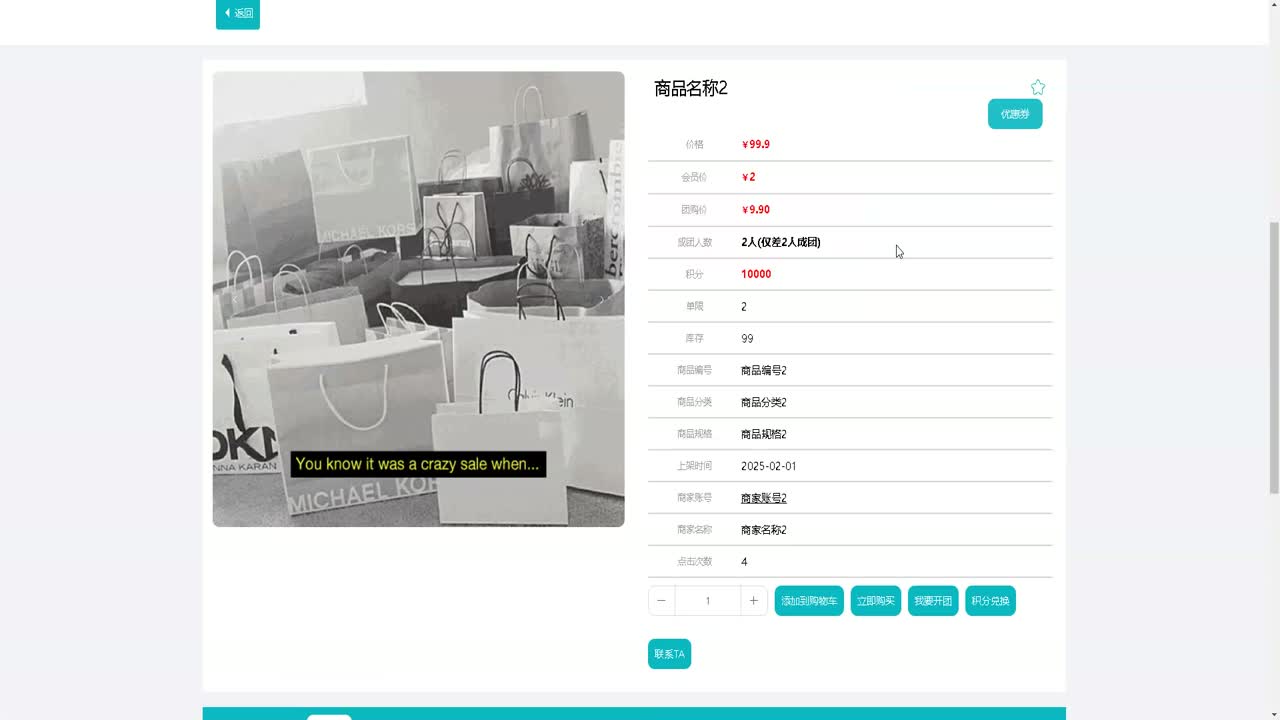Open the 优惠券 coupon button
This screenshot has width=1280, height=720.
click(x=1015, y=114)
